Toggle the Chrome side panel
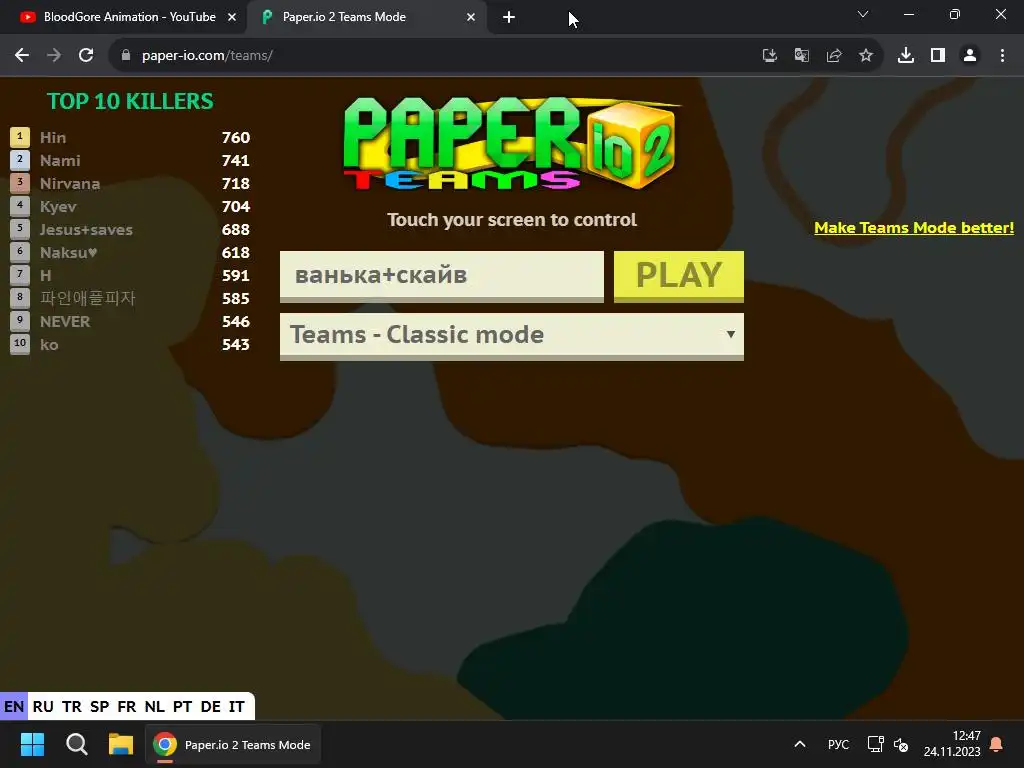1024x768 pixels. [x=938, y=56]
